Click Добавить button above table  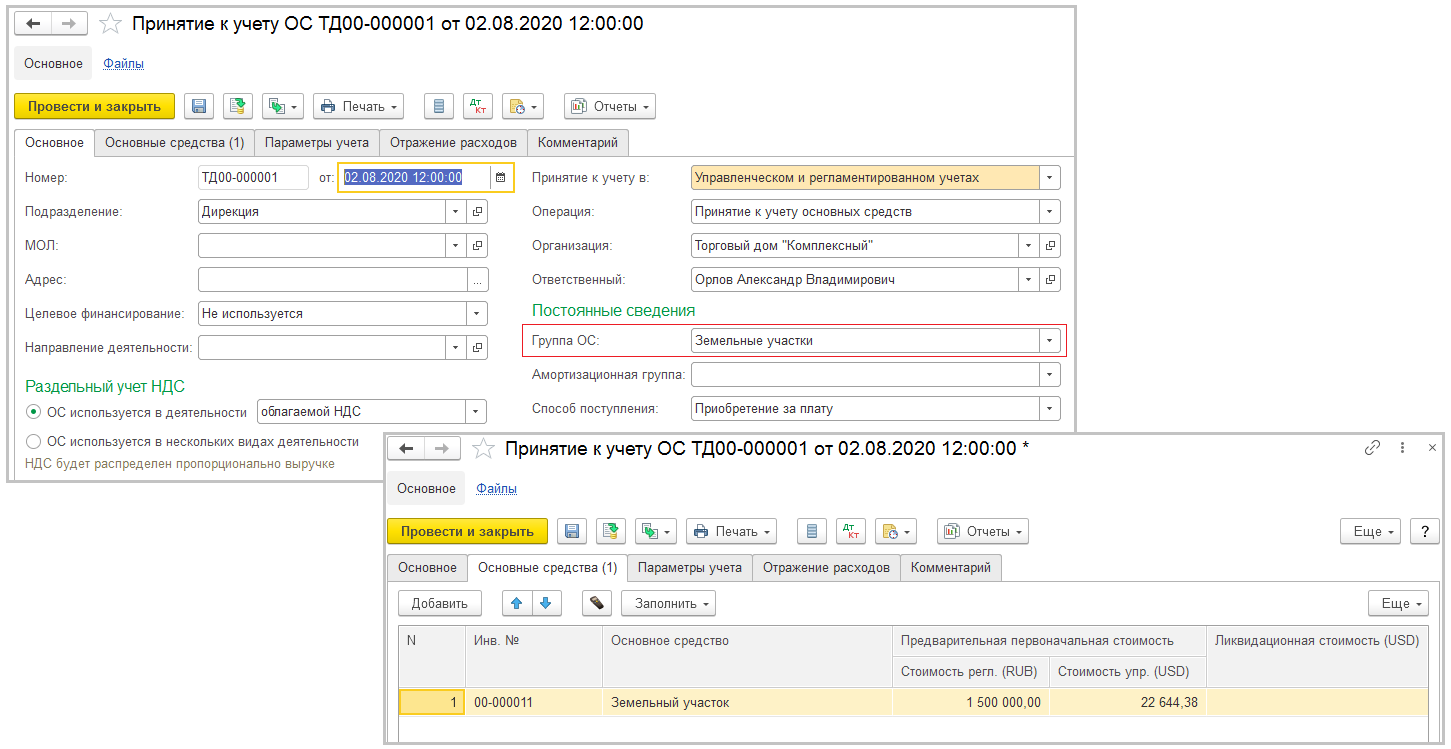[440, 603]
